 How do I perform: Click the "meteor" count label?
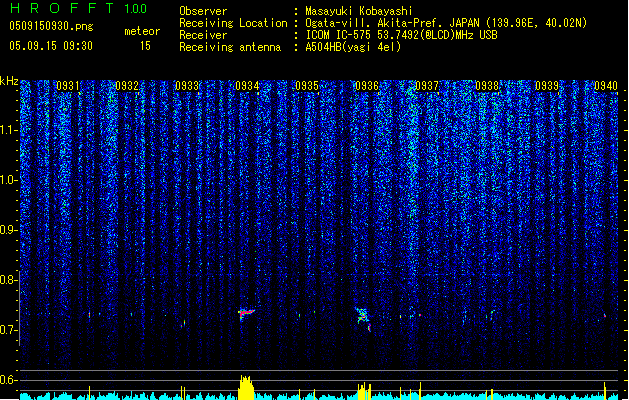142,31
